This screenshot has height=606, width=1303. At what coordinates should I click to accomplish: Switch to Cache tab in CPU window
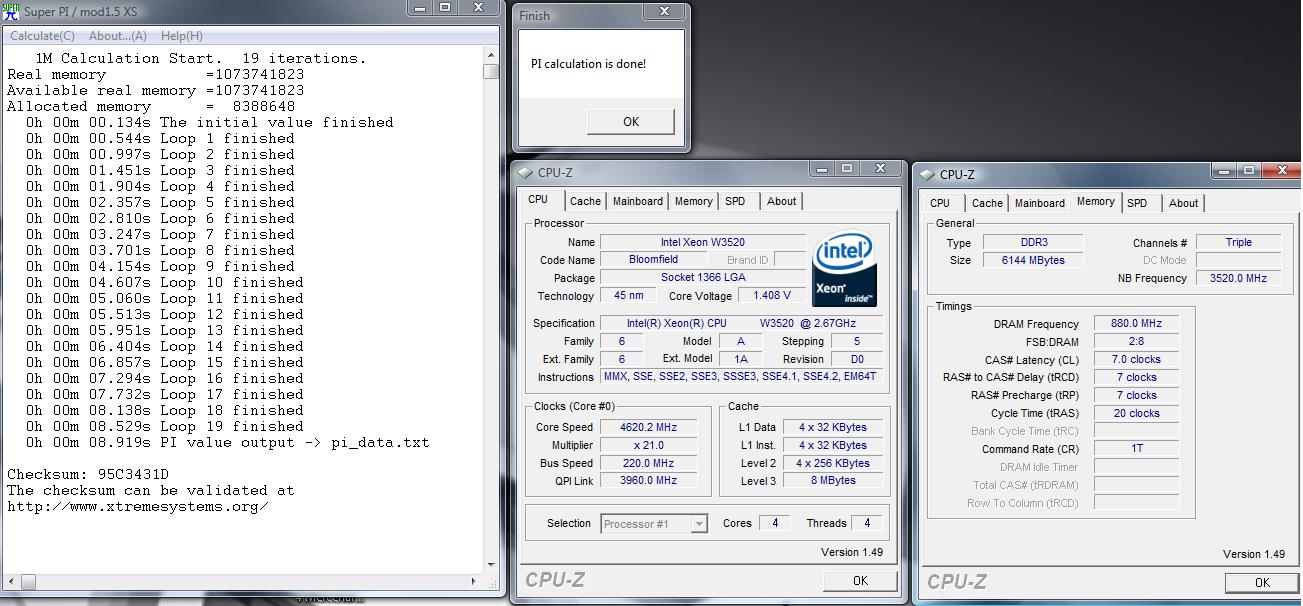click(585, 201)
